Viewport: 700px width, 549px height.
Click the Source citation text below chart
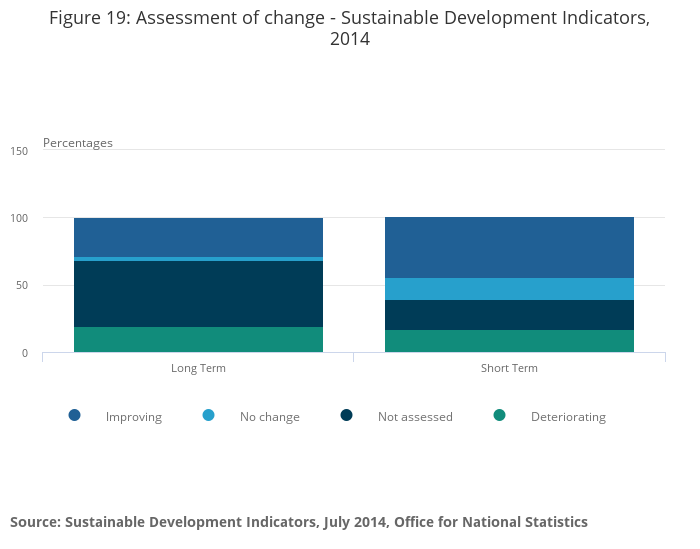[x=299, y=522]
